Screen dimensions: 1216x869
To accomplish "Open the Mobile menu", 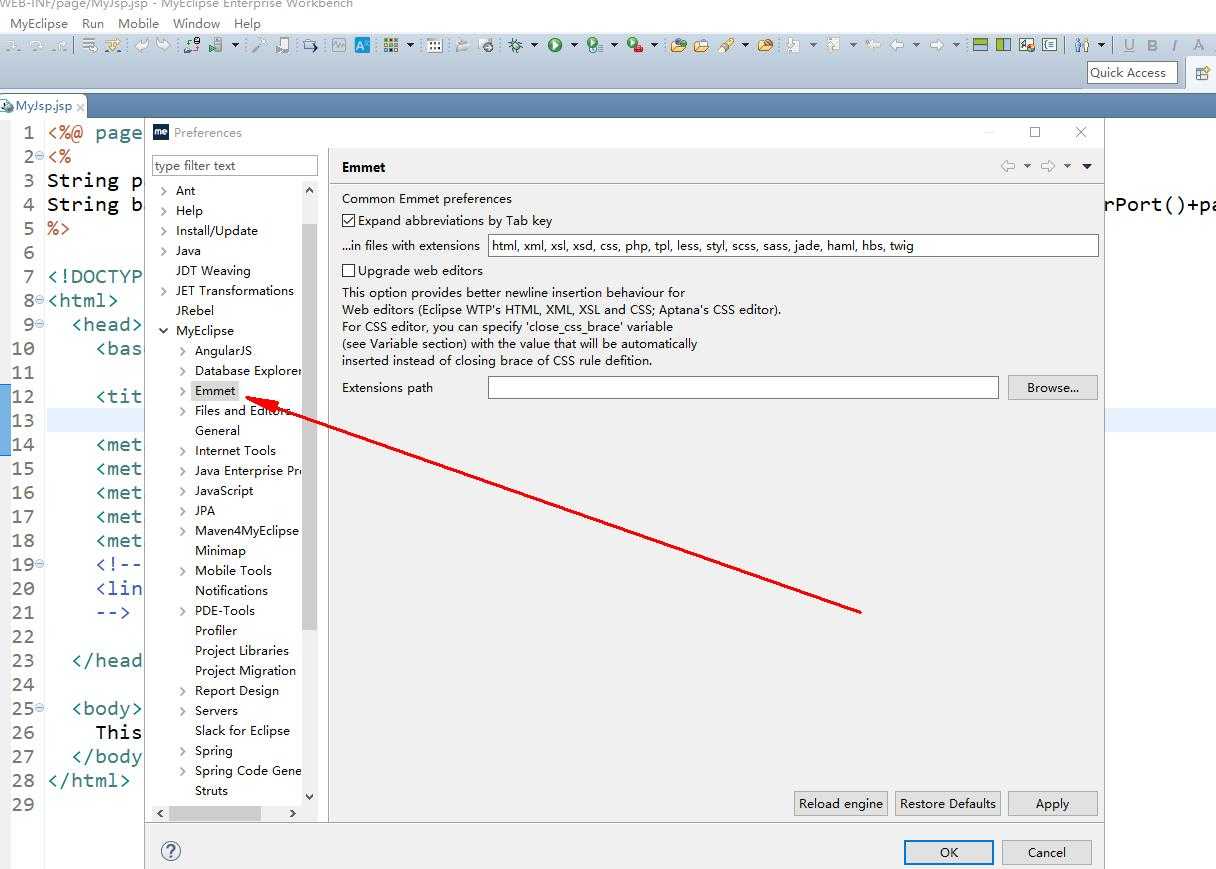I will tap(138, 23).
